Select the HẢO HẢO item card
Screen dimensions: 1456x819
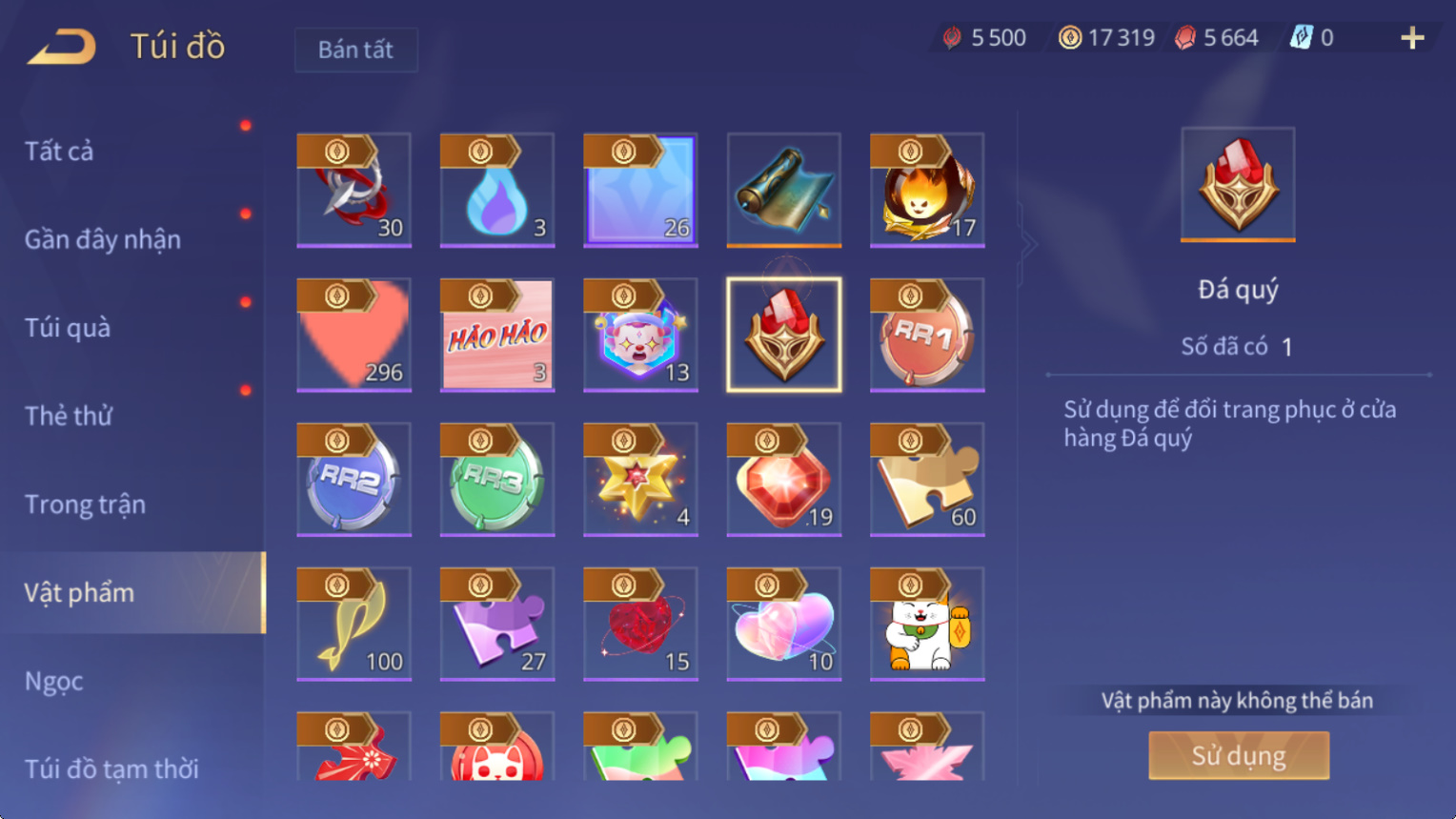pyautogui.click(x=496, y=335)
